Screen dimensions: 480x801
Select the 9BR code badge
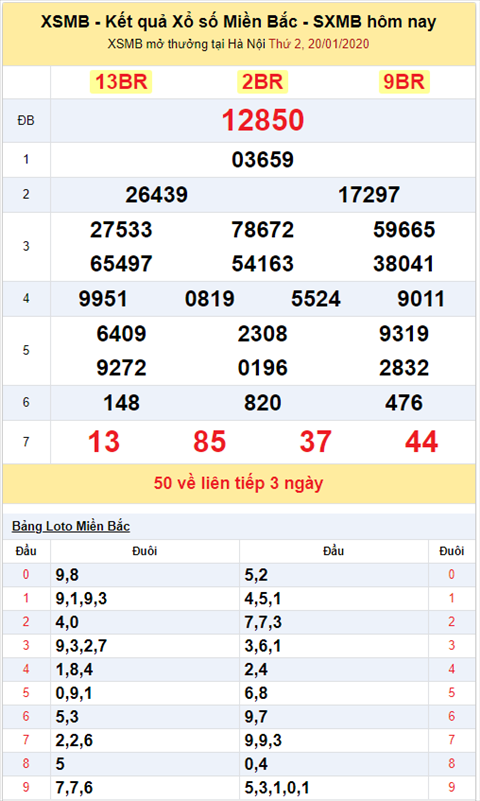(404, 82)
